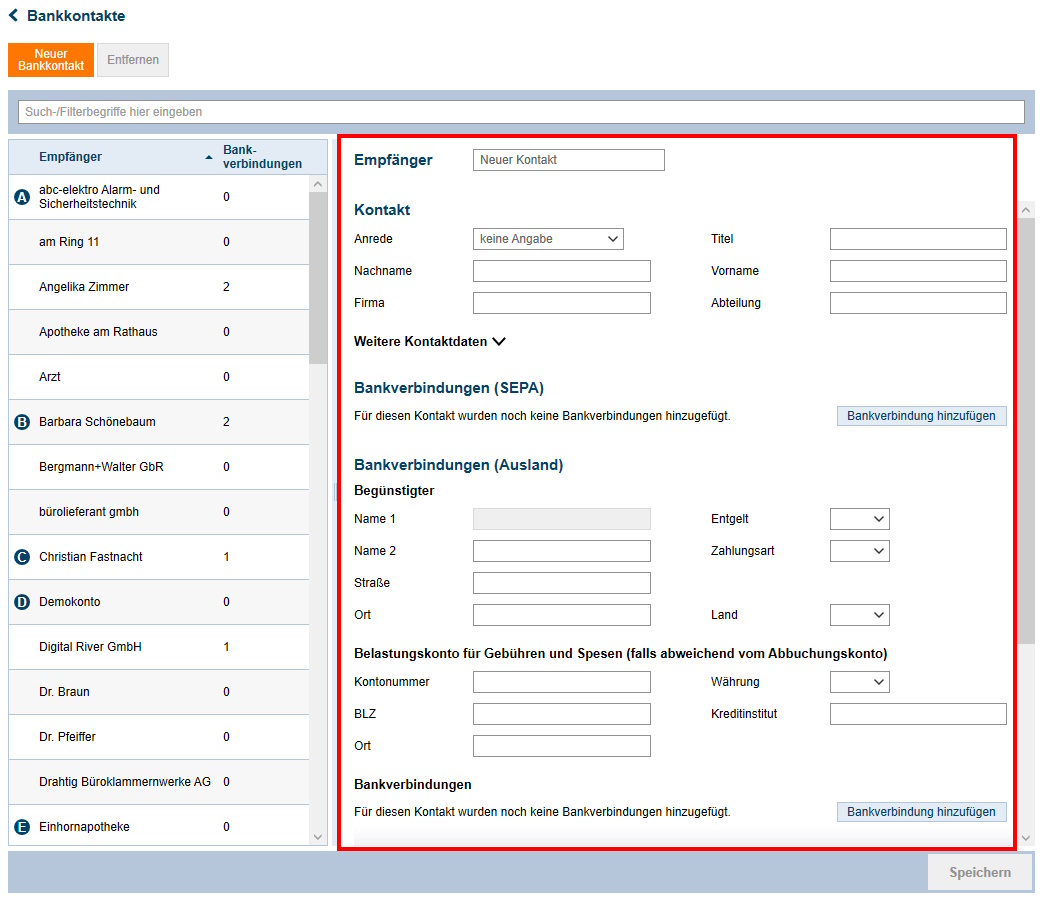Click the letter A index badge
The width and height of the screenshot is (1040, 897).
click(x=22, y=197)
